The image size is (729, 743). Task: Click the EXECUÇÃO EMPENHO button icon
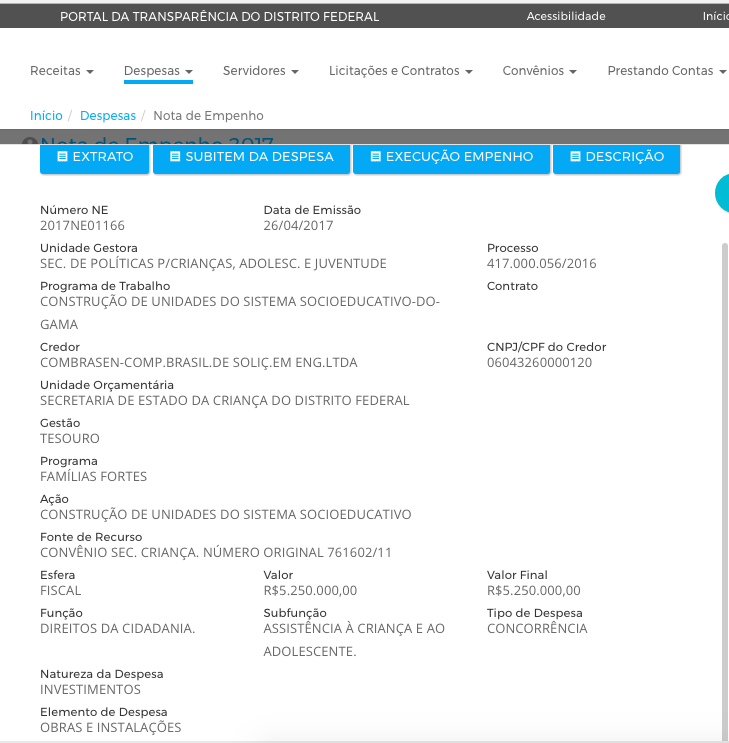point(375,157)
